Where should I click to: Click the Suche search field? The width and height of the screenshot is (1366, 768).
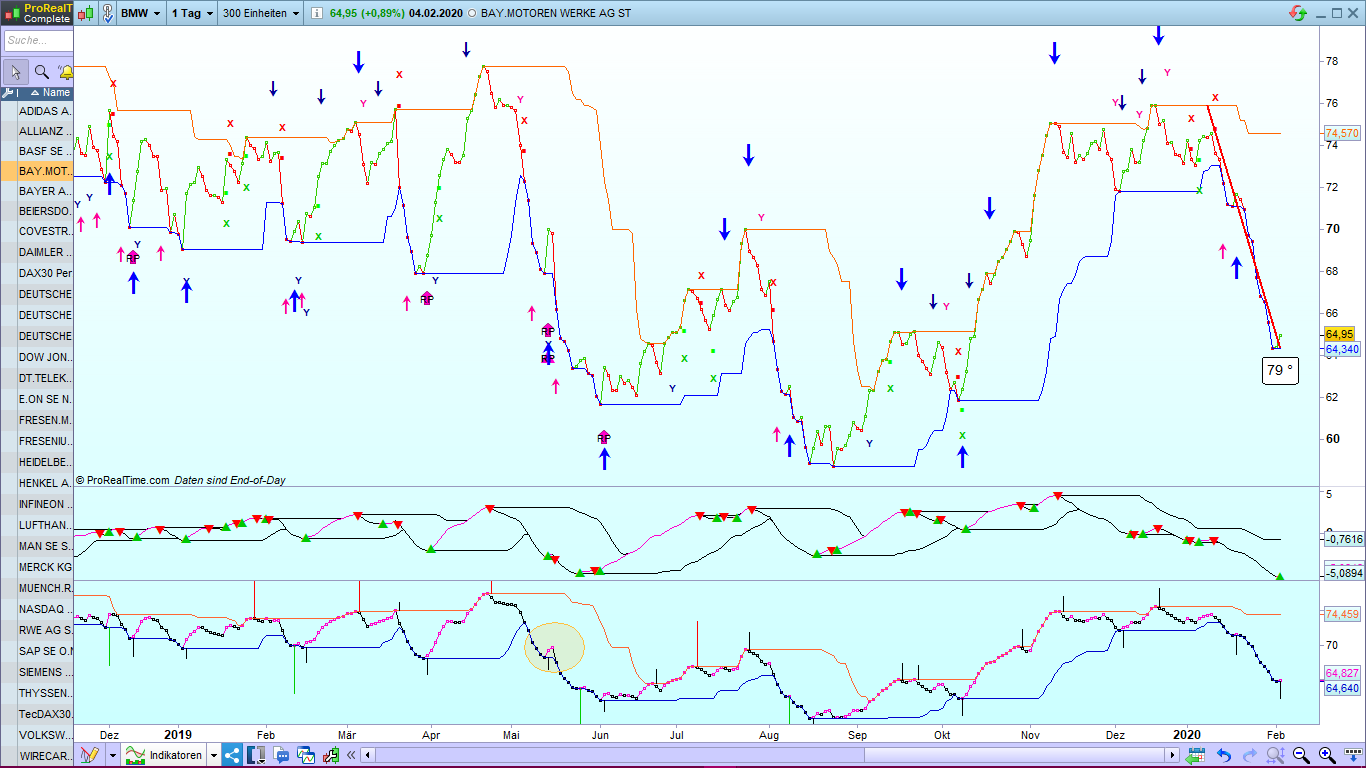pos(38,40)
